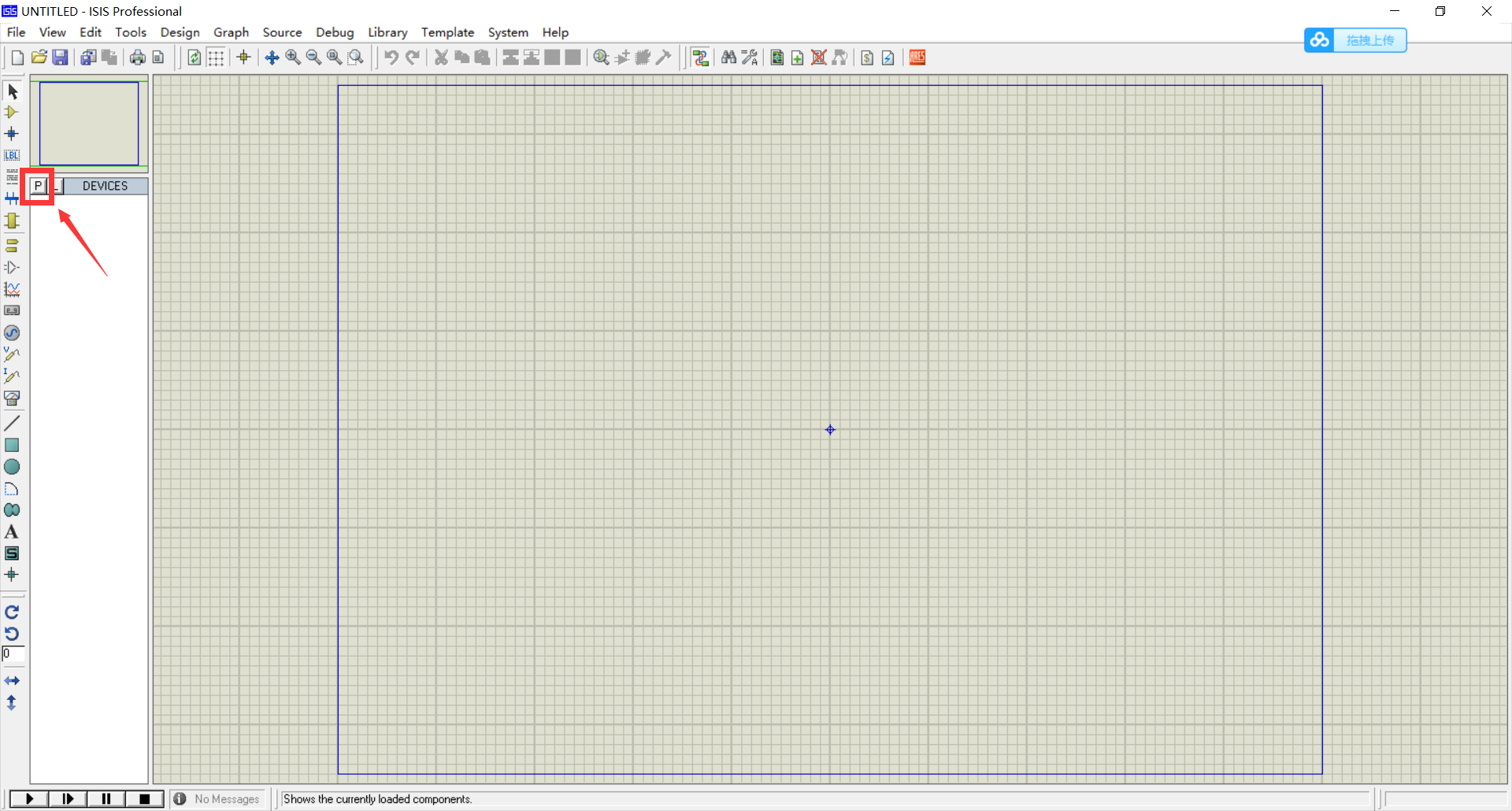Select Tape recorder mode
Viewport: 1512px width, 811px height.
(x=12, y=311)
